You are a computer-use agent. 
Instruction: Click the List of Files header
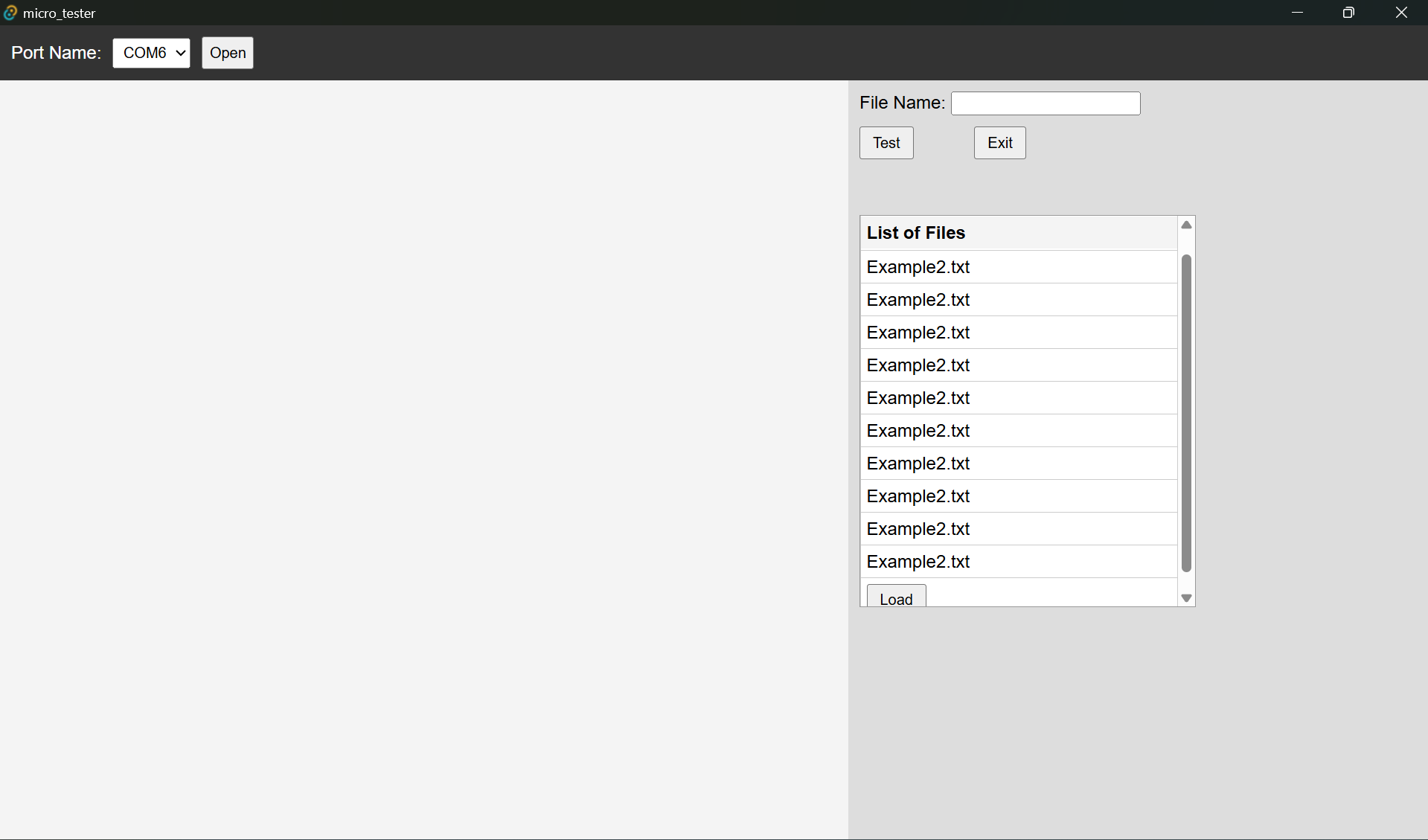coord(916,233)
